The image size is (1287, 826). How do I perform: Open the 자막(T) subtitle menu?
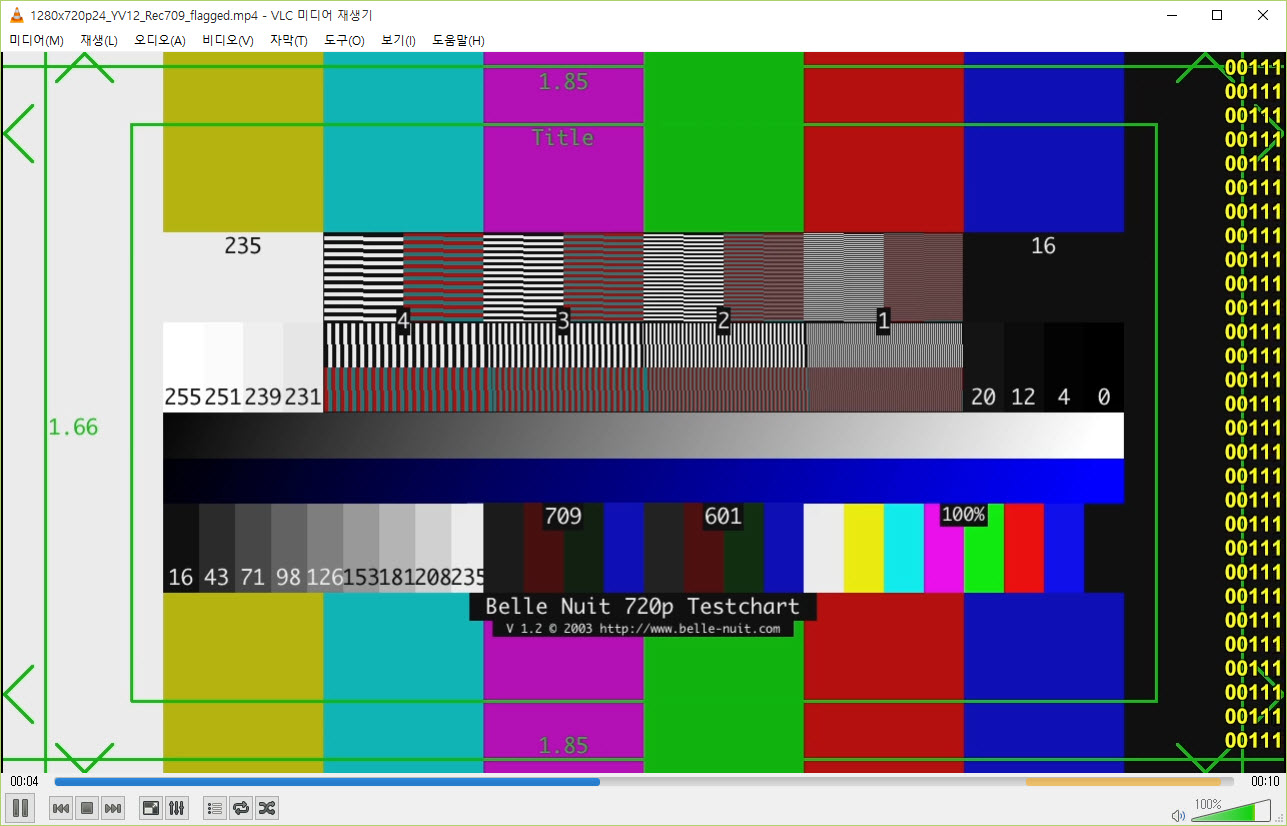[x=289, y=40]
